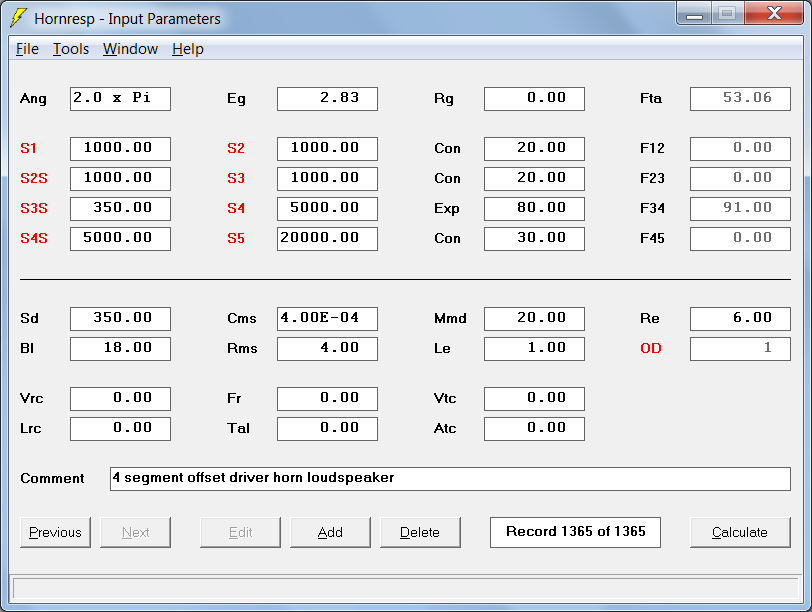
Task: Run Calculate on the parameters
Action: click(x=740, y=532)
